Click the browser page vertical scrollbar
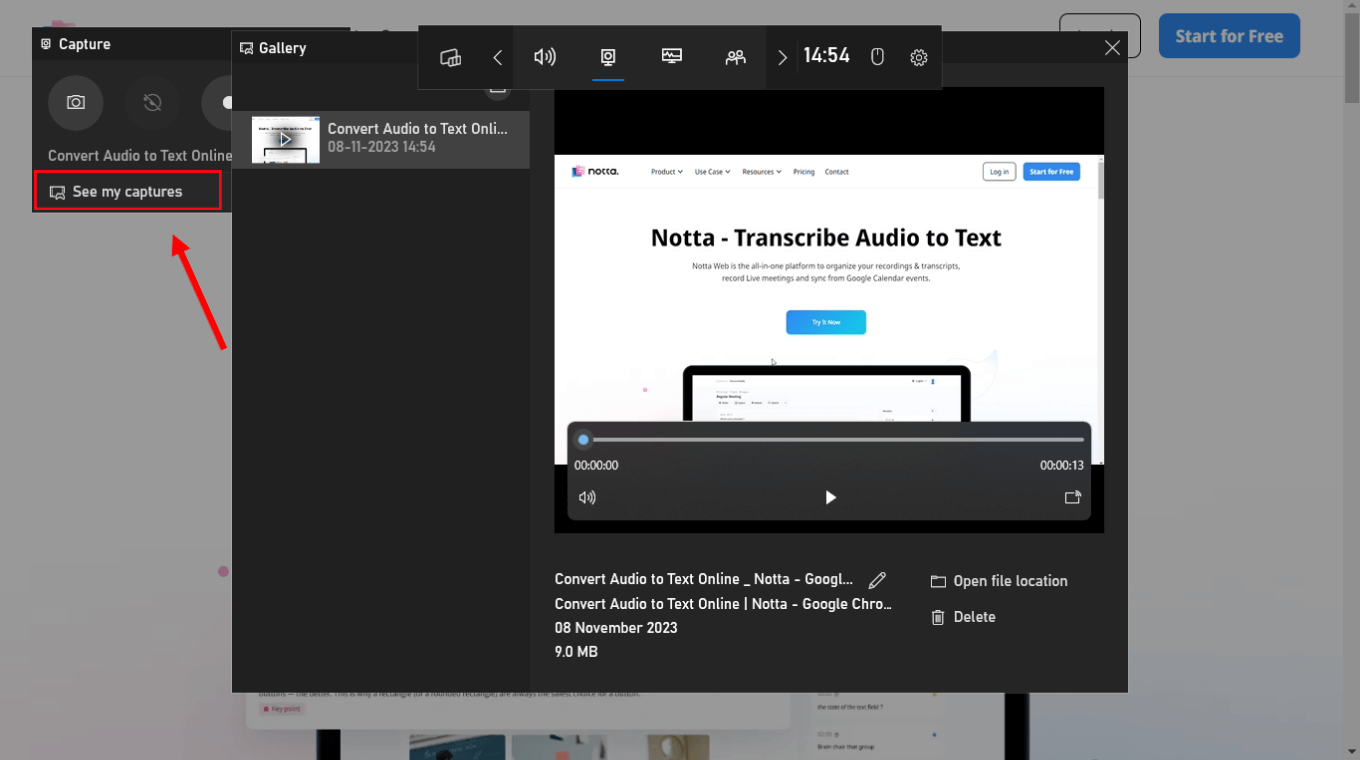 click(x=1351, y=60)
